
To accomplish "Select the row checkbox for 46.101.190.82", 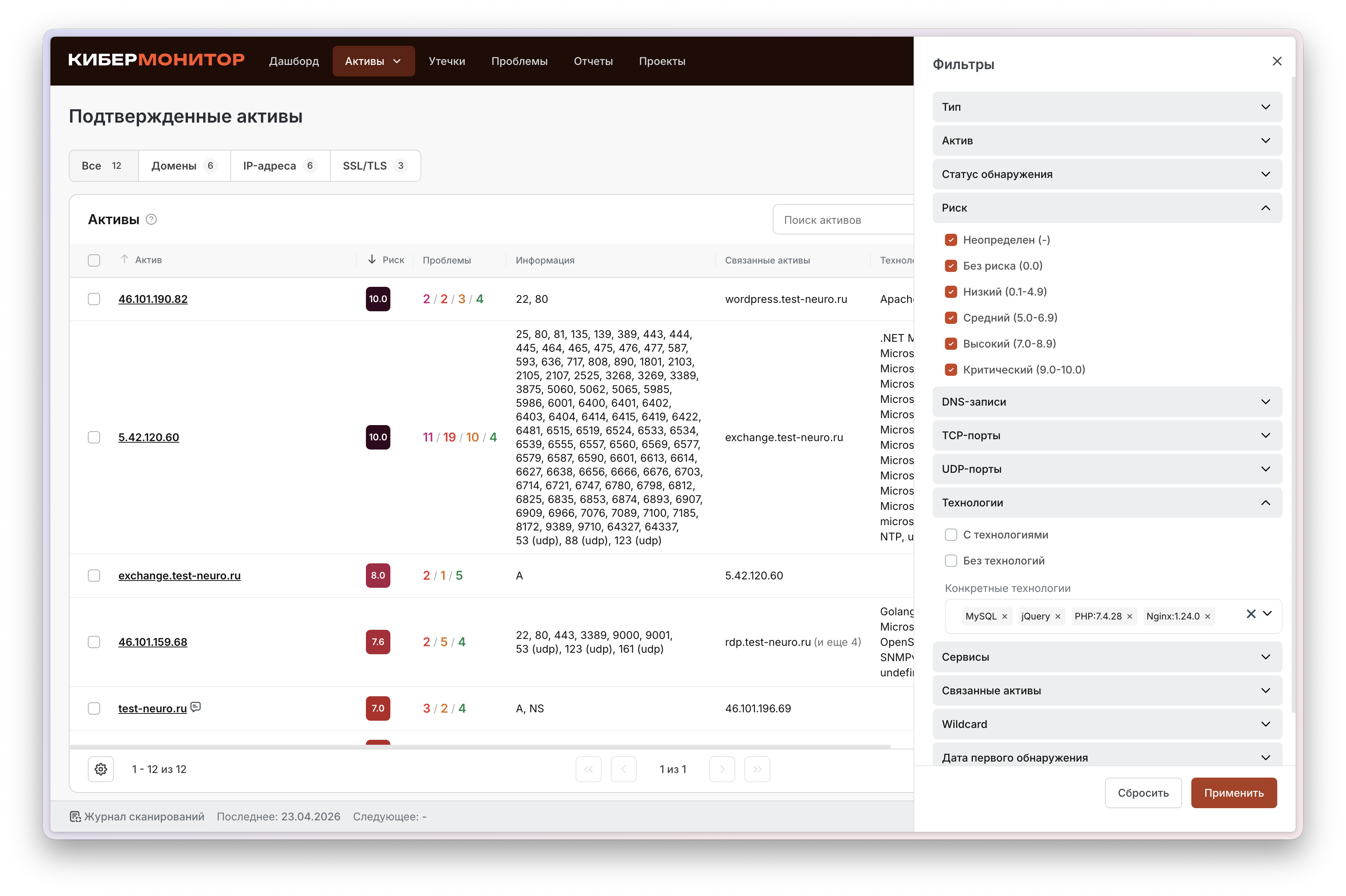I will point(94,299).
